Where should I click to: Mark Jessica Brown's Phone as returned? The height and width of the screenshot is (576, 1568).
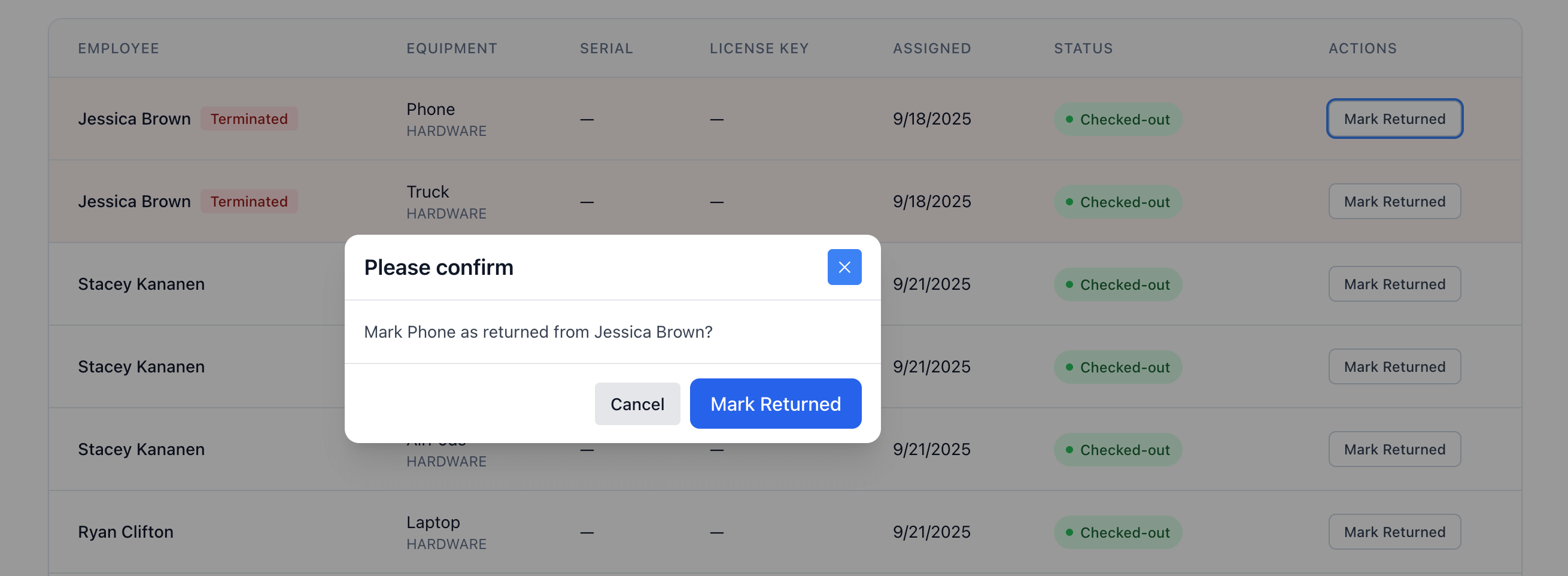[1394, 119]
